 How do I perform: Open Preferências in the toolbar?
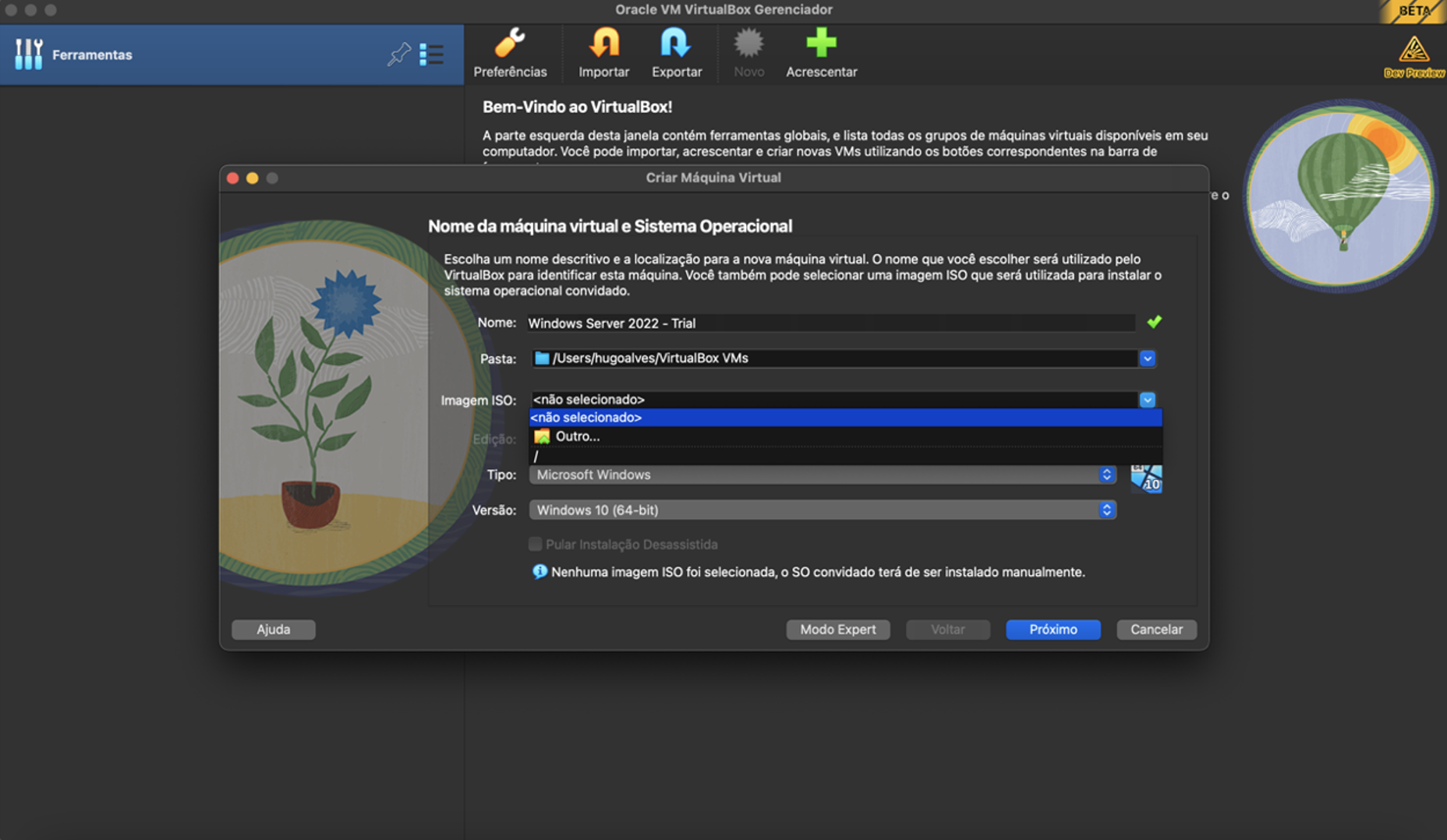(x=510, y=53)
